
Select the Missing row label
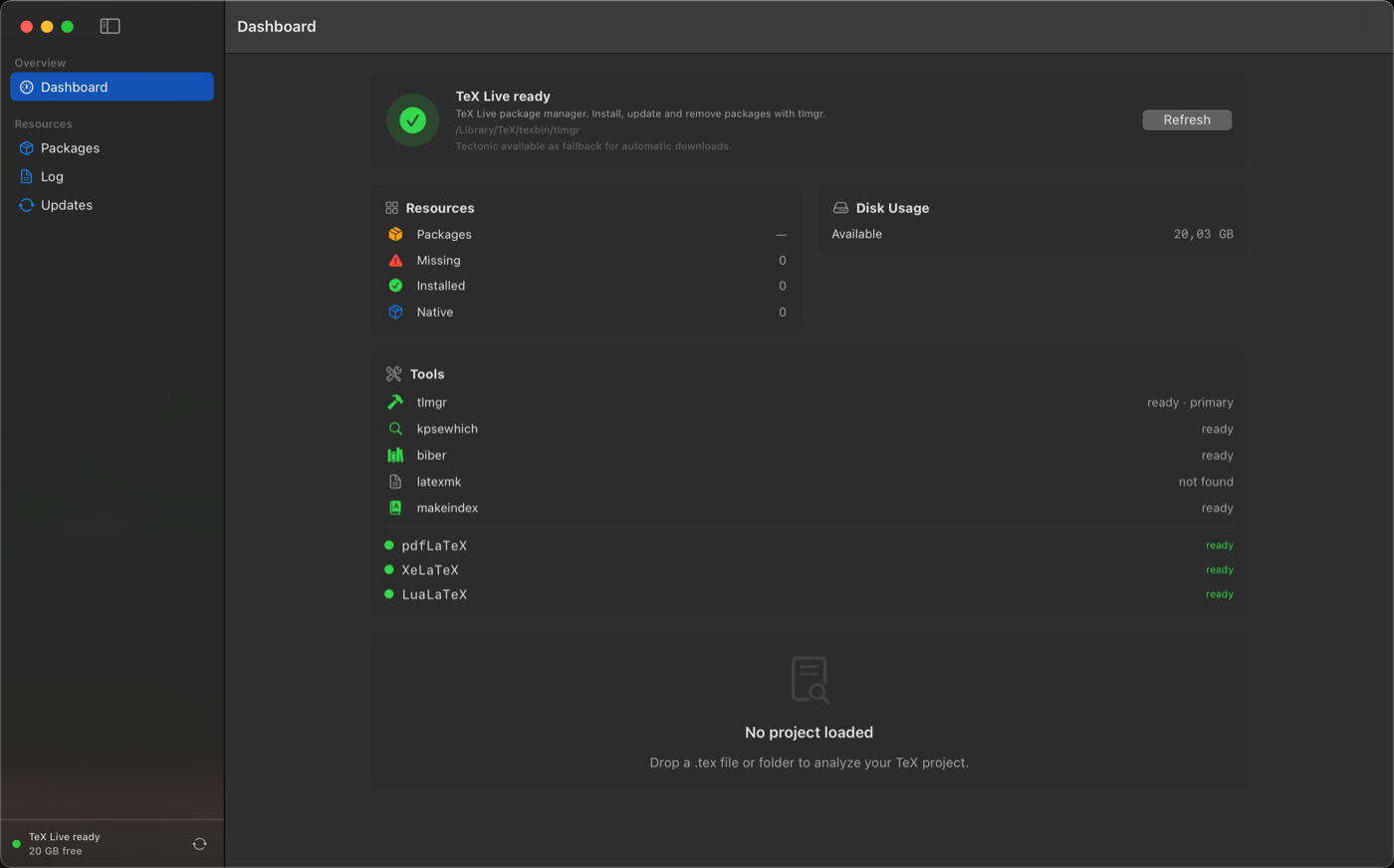(x=438, y=260)
